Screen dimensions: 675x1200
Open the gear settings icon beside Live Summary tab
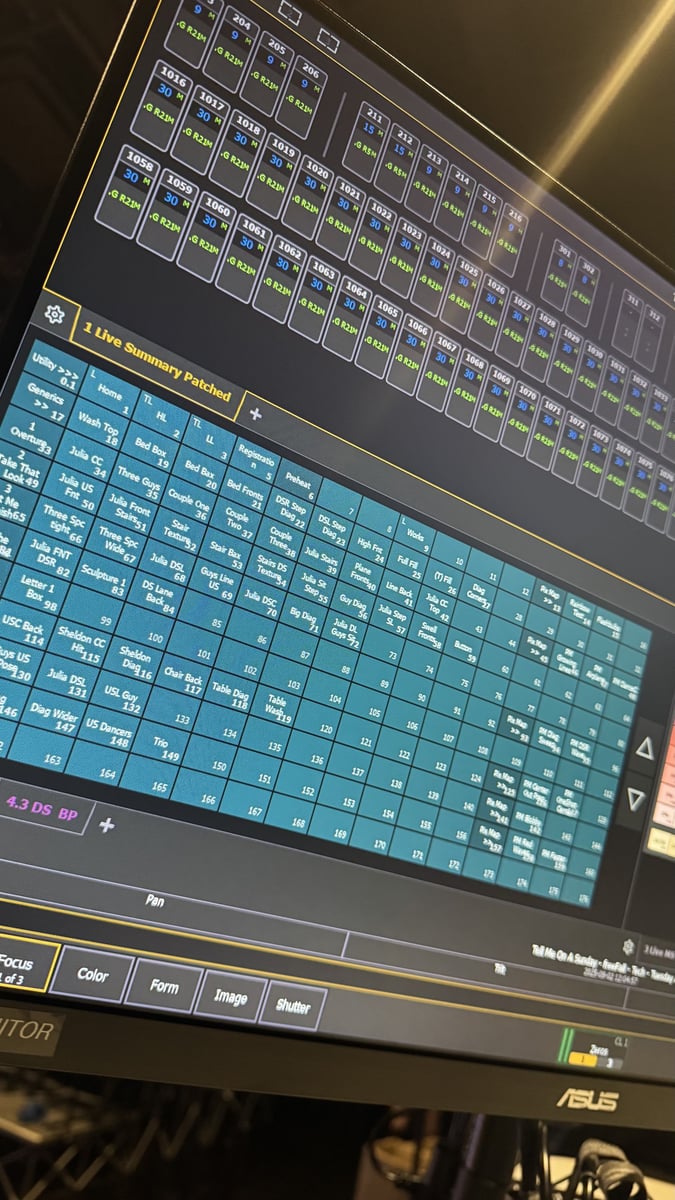point(54,316)
